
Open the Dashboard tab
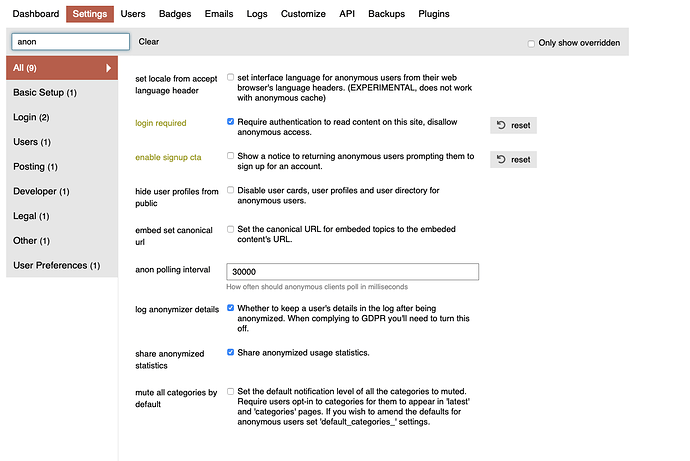point(36,14)
